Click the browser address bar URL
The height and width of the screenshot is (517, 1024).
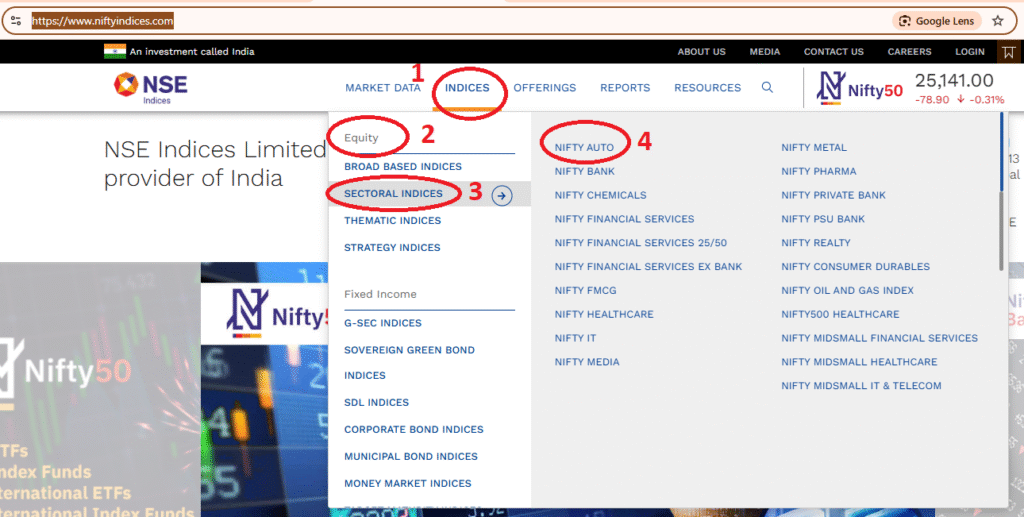pyautogui.click(x=102, y=20)
